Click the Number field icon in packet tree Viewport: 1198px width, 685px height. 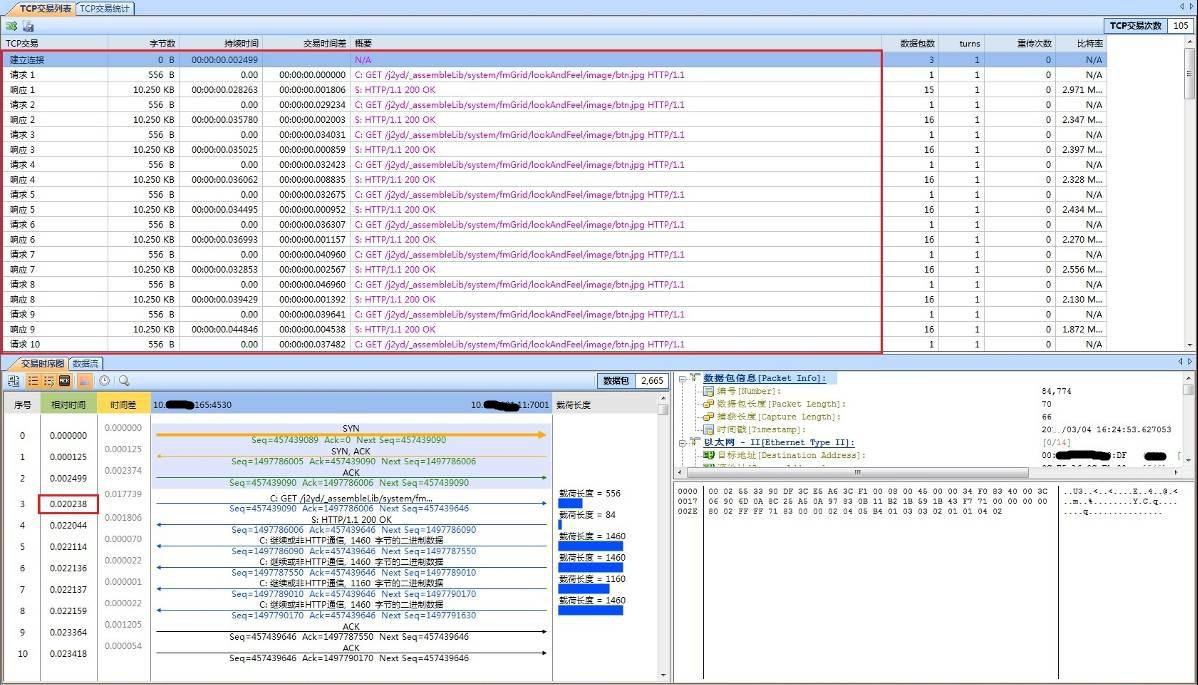[x=708, y=391]
